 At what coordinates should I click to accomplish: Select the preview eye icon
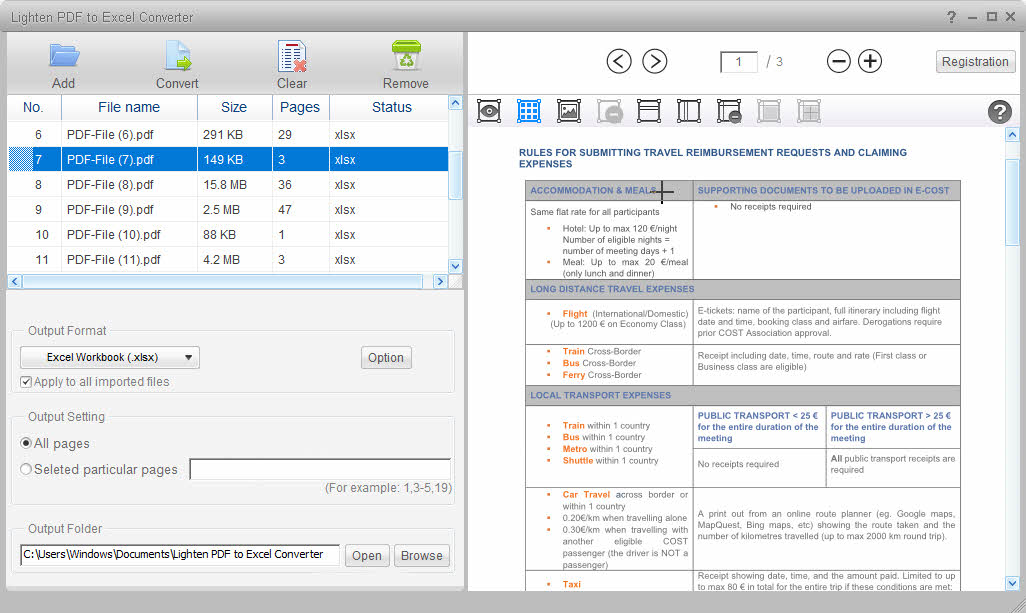[488, 111]
